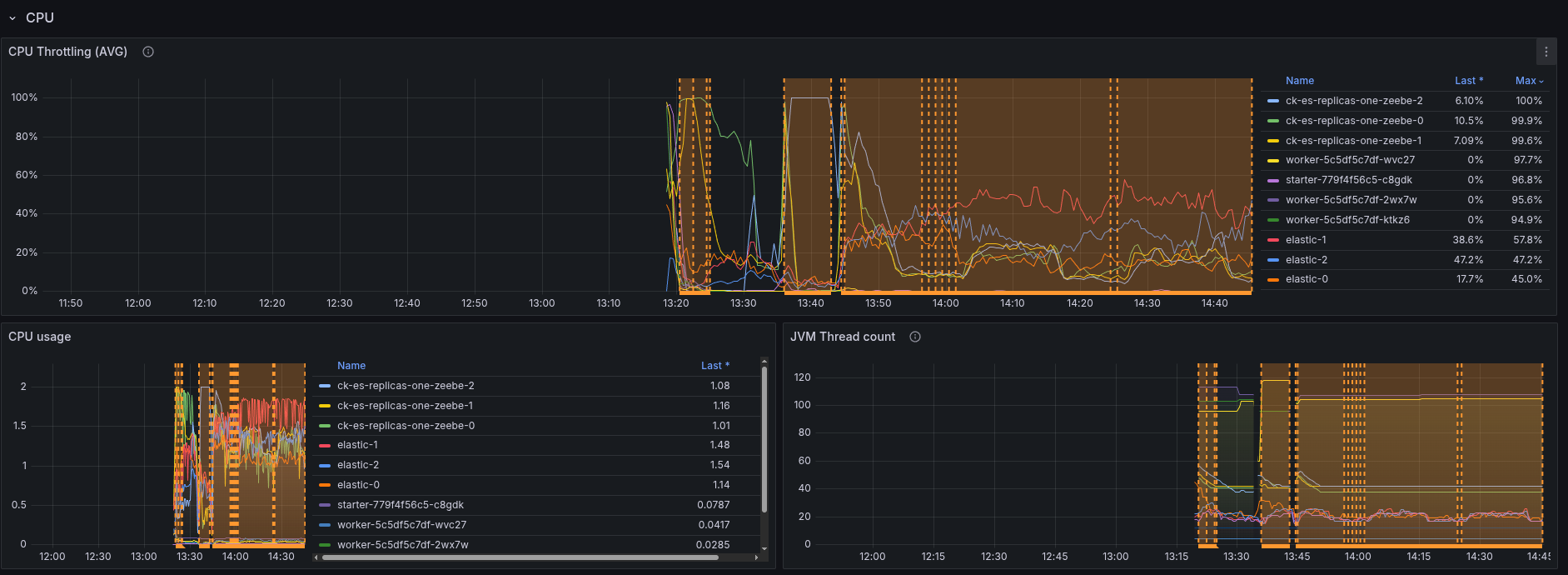Show the JVM Thread count info icon

[x=915, y=337]
